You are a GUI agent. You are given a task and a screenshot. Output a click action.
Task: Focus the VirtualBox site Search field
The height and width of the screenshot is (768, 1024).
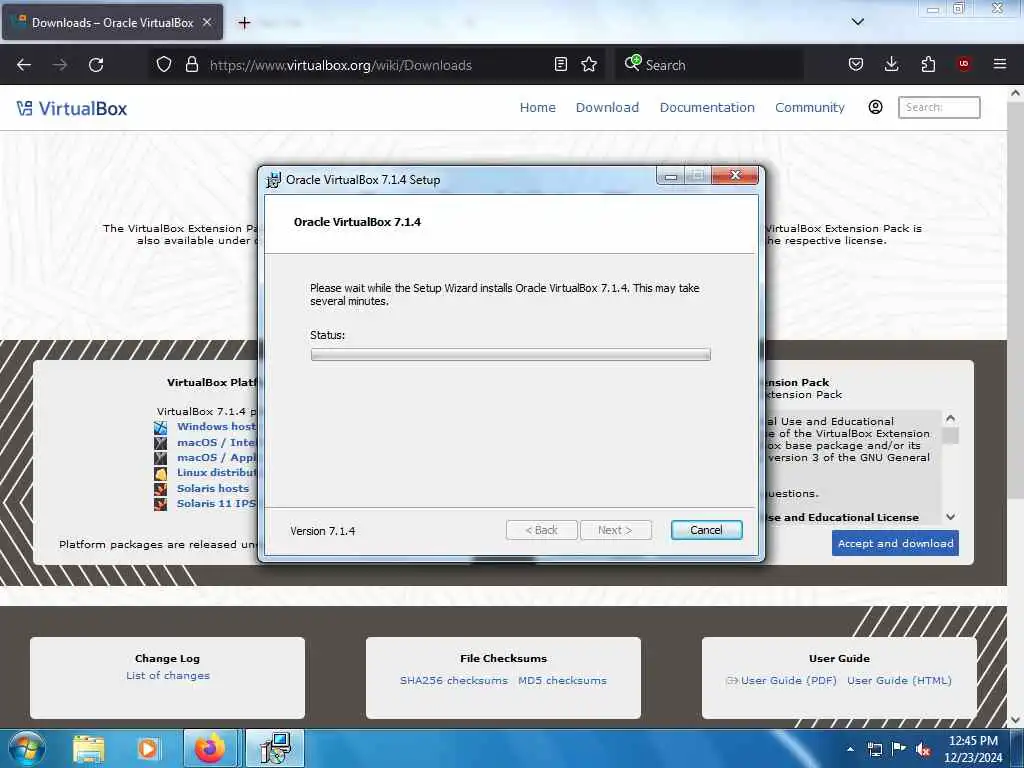[x=939, y=107]
